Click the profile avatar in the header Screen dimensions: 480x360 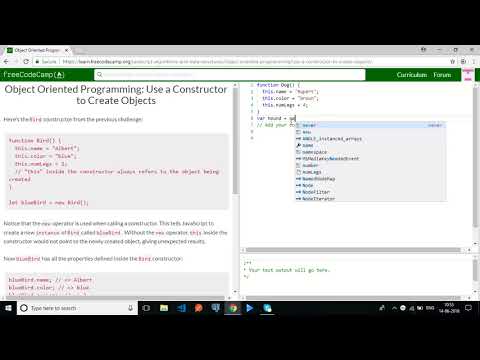tap(468, 75)
